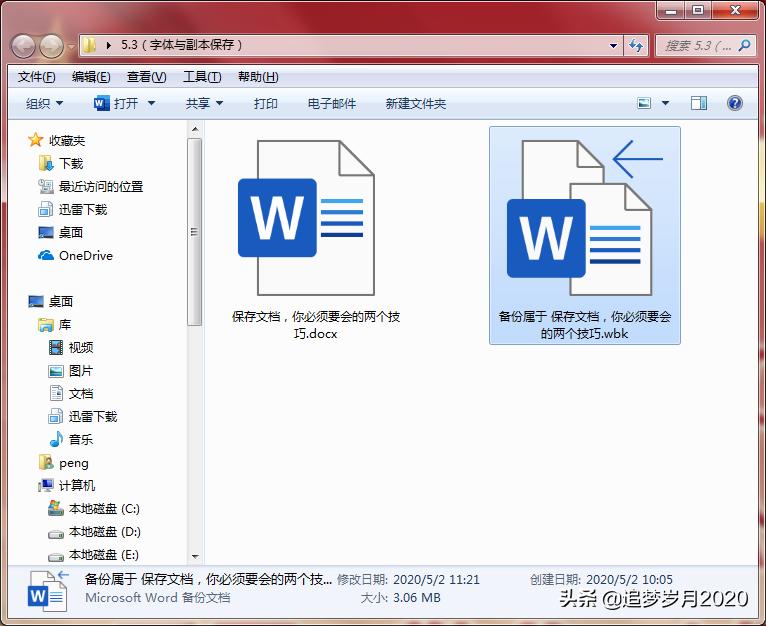Click the Local Disk (C:) drive icon
Viewport: 766px width, 626px height.
pos(56,508)
